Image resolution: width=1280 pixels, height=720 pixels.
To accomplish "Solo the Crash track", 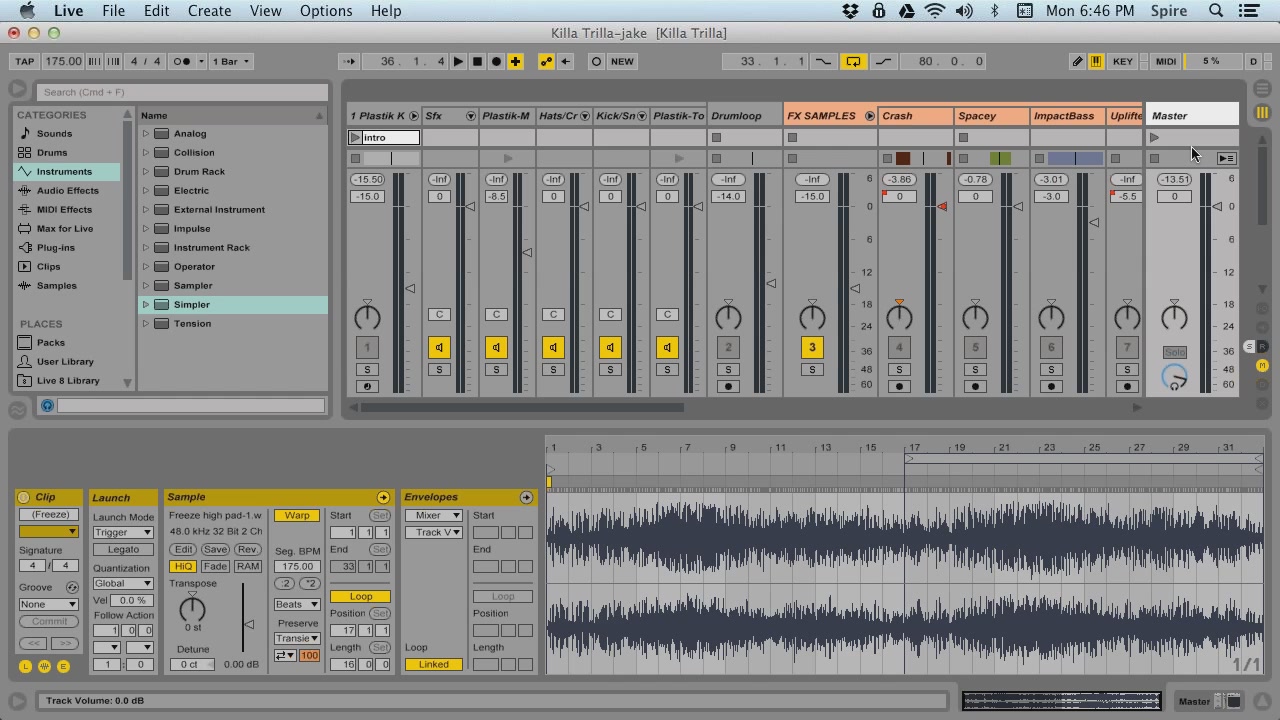I will point(899,370).
